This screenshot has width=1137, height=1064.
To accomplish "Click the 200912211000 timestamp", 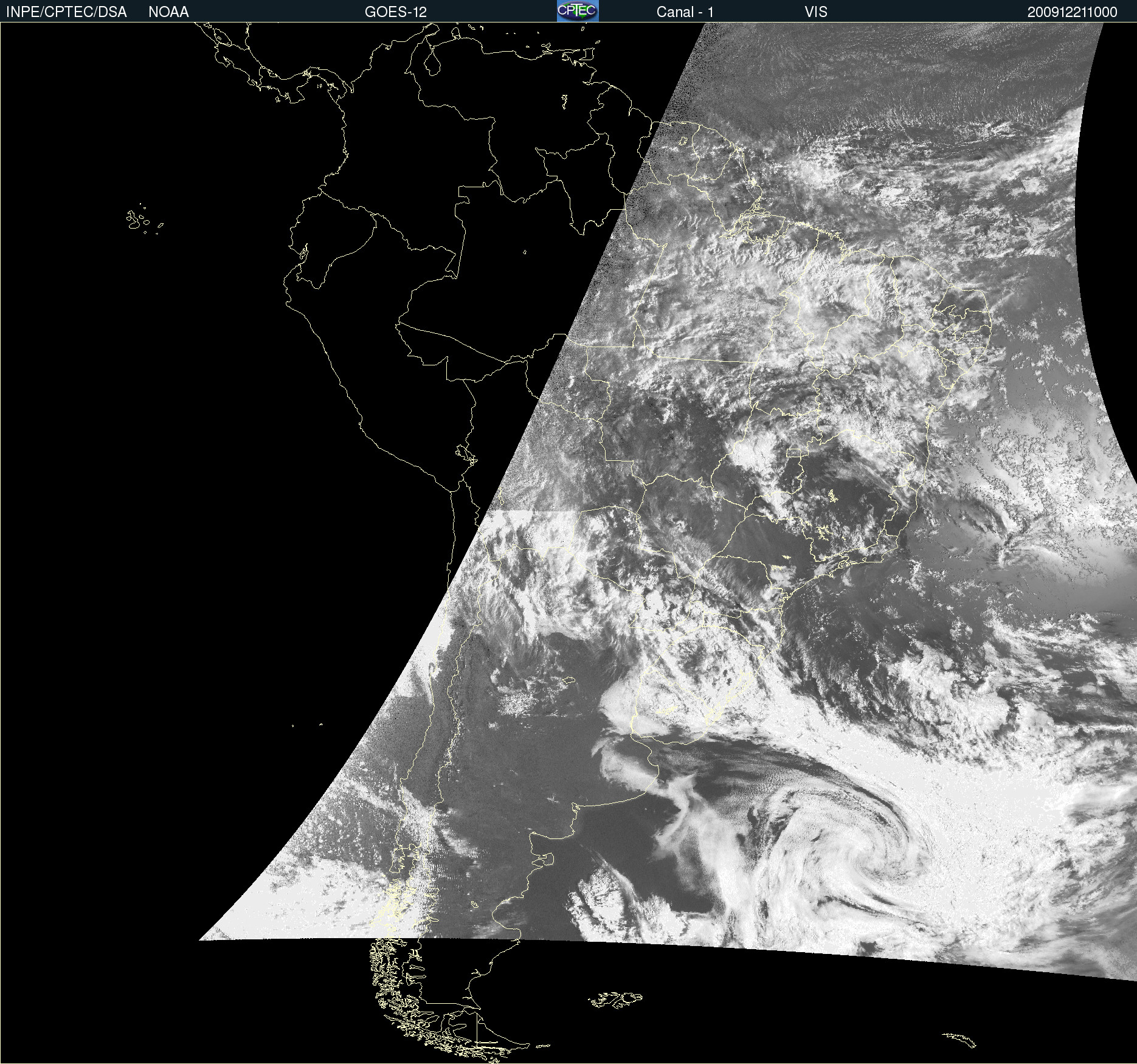I will 1073,12.
